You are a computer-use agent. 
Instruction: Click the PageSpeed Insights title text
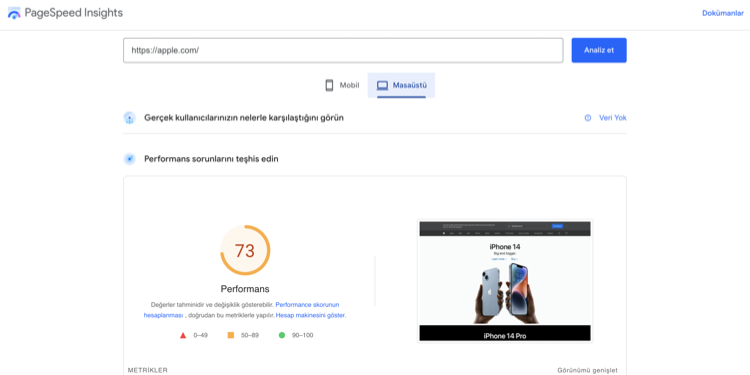coord(74,13)
